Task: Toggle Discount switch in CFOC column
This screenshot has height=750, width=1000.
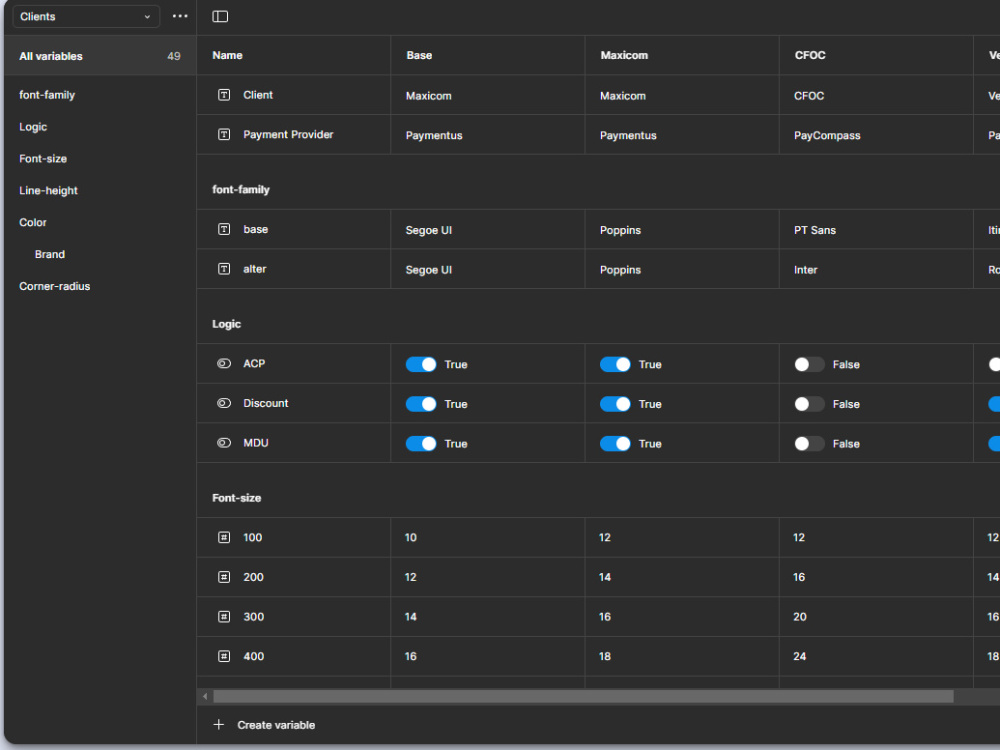Action: point(809,404)
